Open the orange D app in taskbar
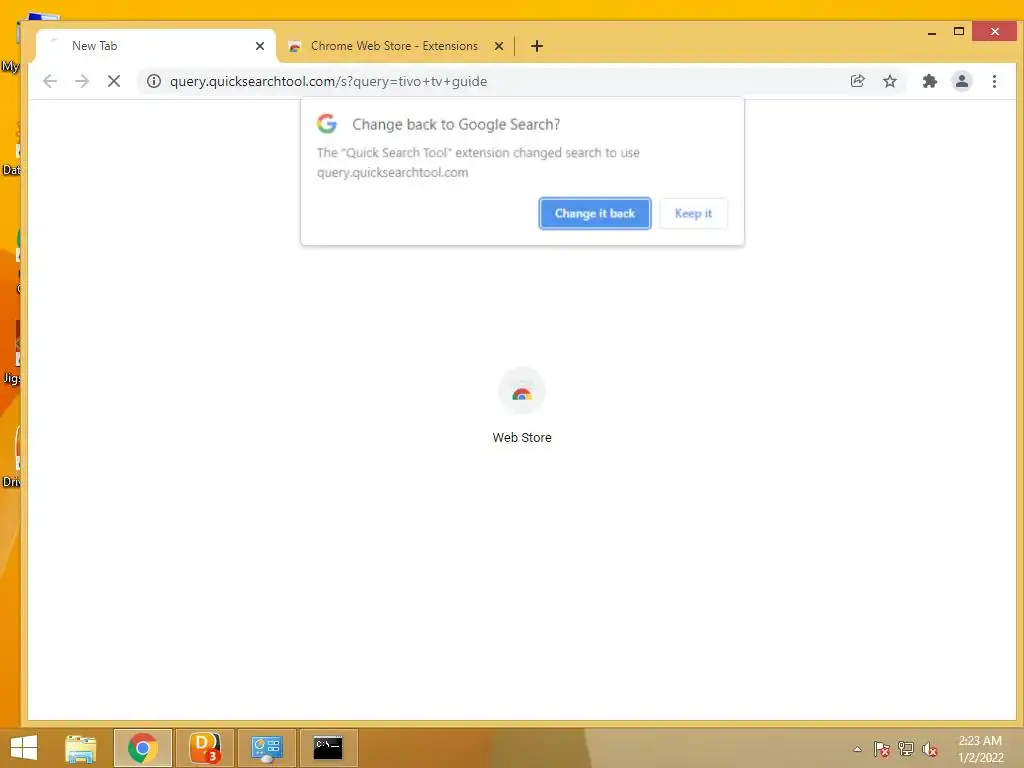This screenshot has height=768, width=1024. click(204, 748)
